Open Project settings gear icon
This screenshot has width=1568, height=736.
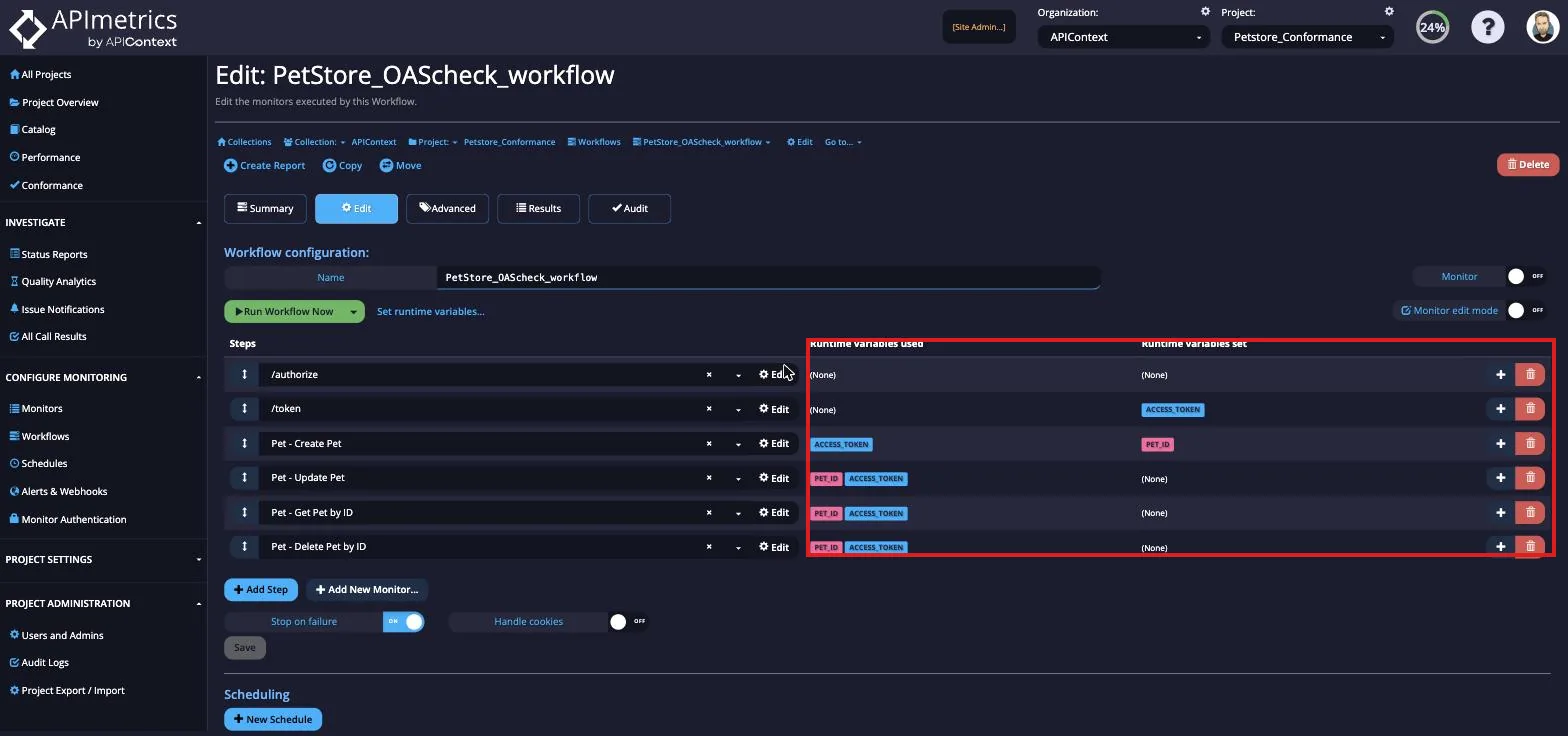coord(1389,12)
